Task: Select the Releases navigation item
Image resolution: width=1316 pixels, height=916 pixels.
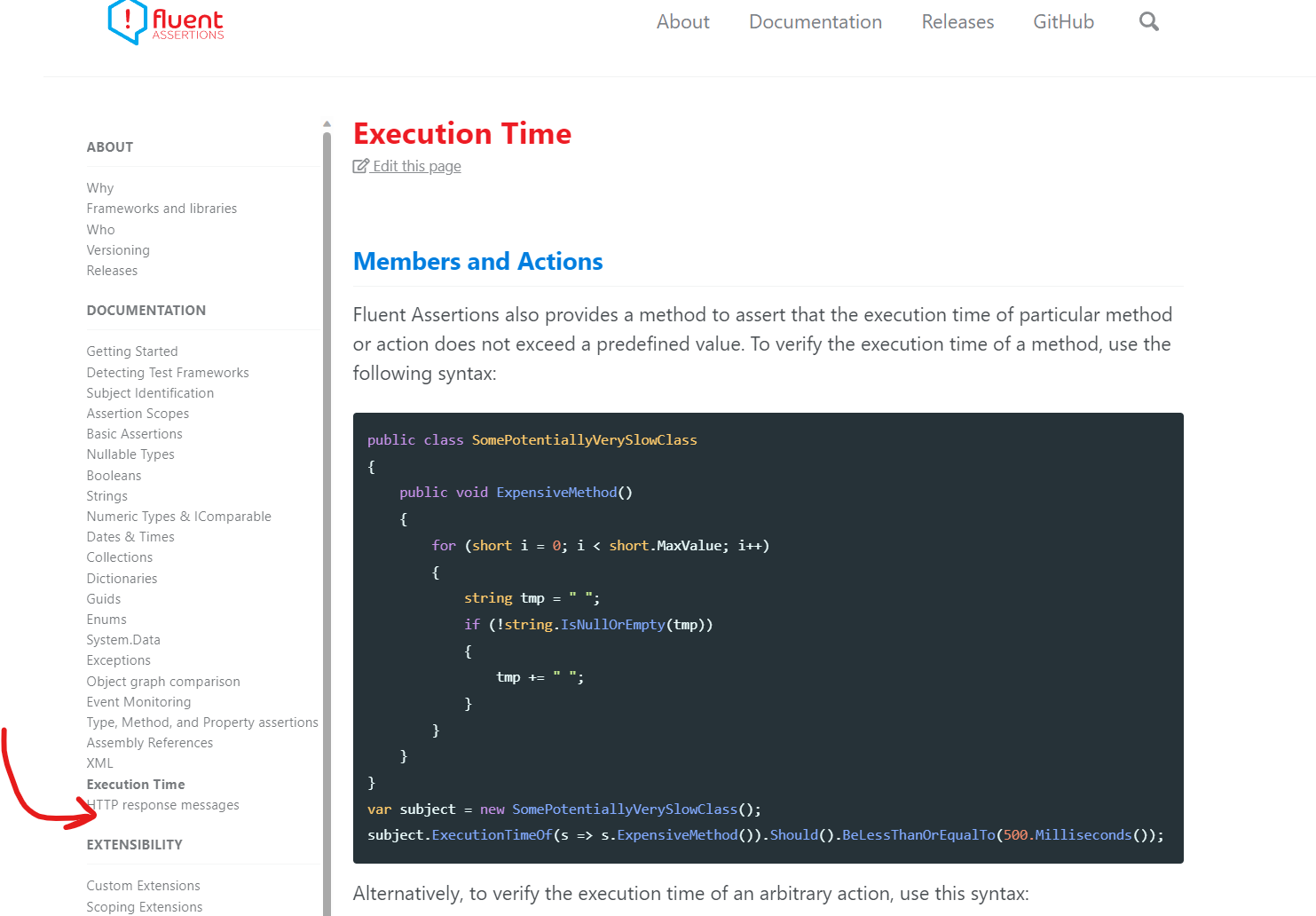Action: tap(957, 21)
